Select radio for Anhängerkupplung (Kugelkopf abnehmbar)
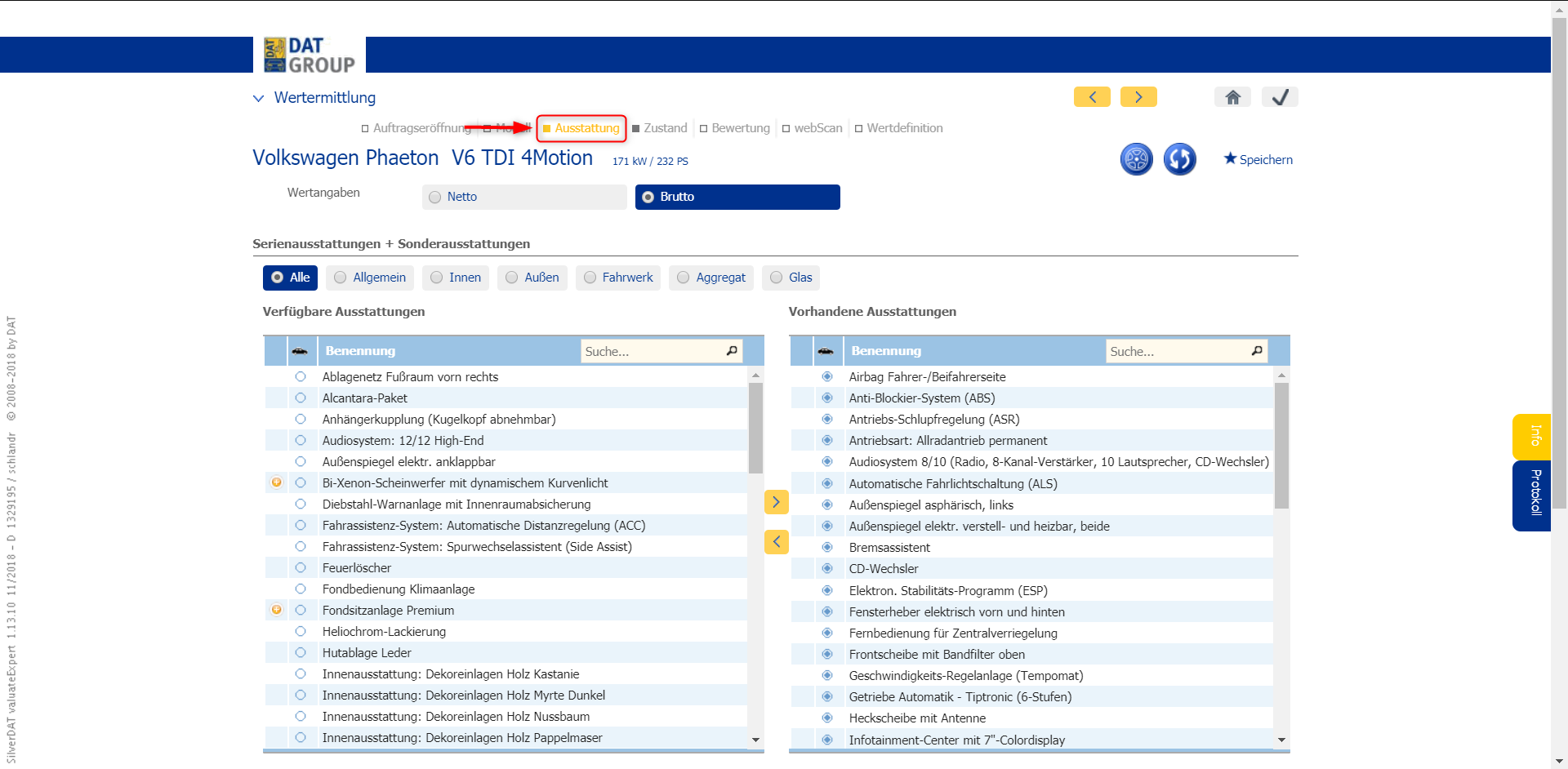Viewport: 1568px width, 769px height. (x=301, y=419)
